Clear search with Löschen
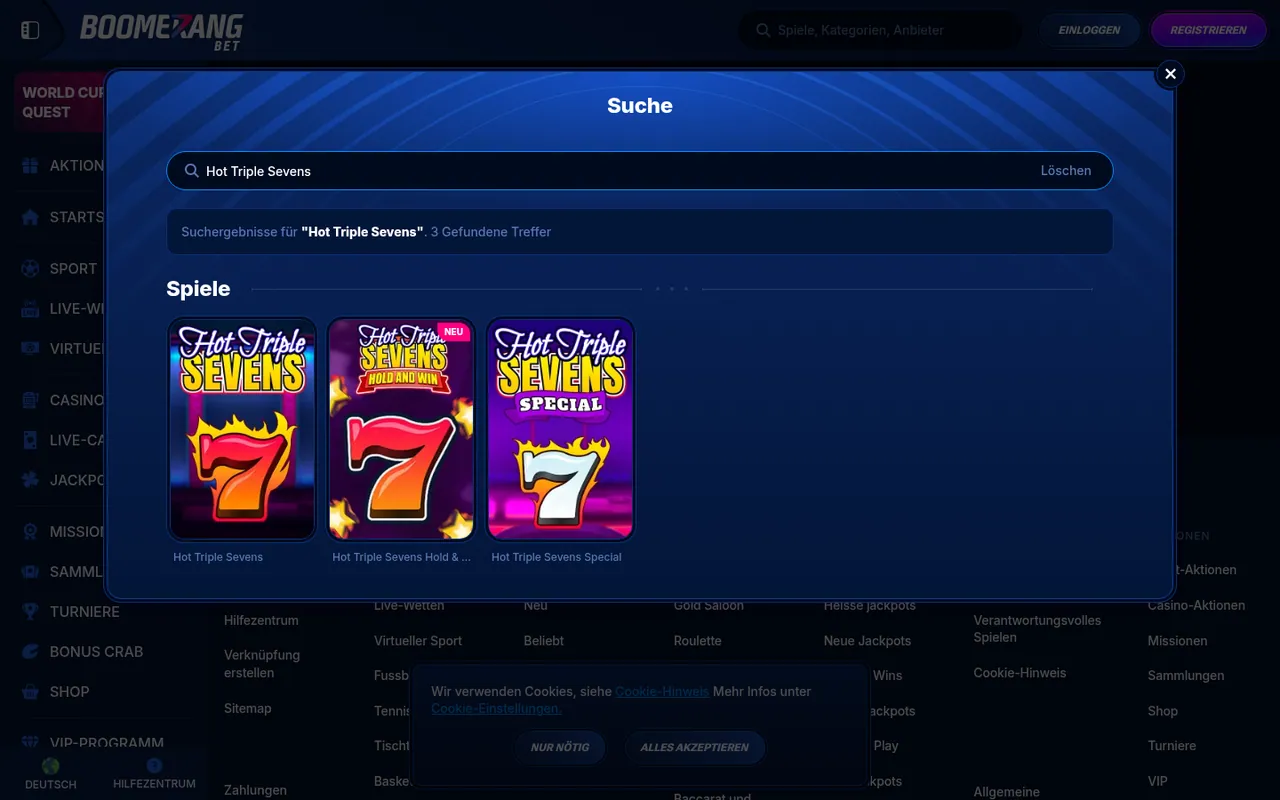Image resolution: width=1280 pixels, height=800 pixels. tap(1066, 170)
